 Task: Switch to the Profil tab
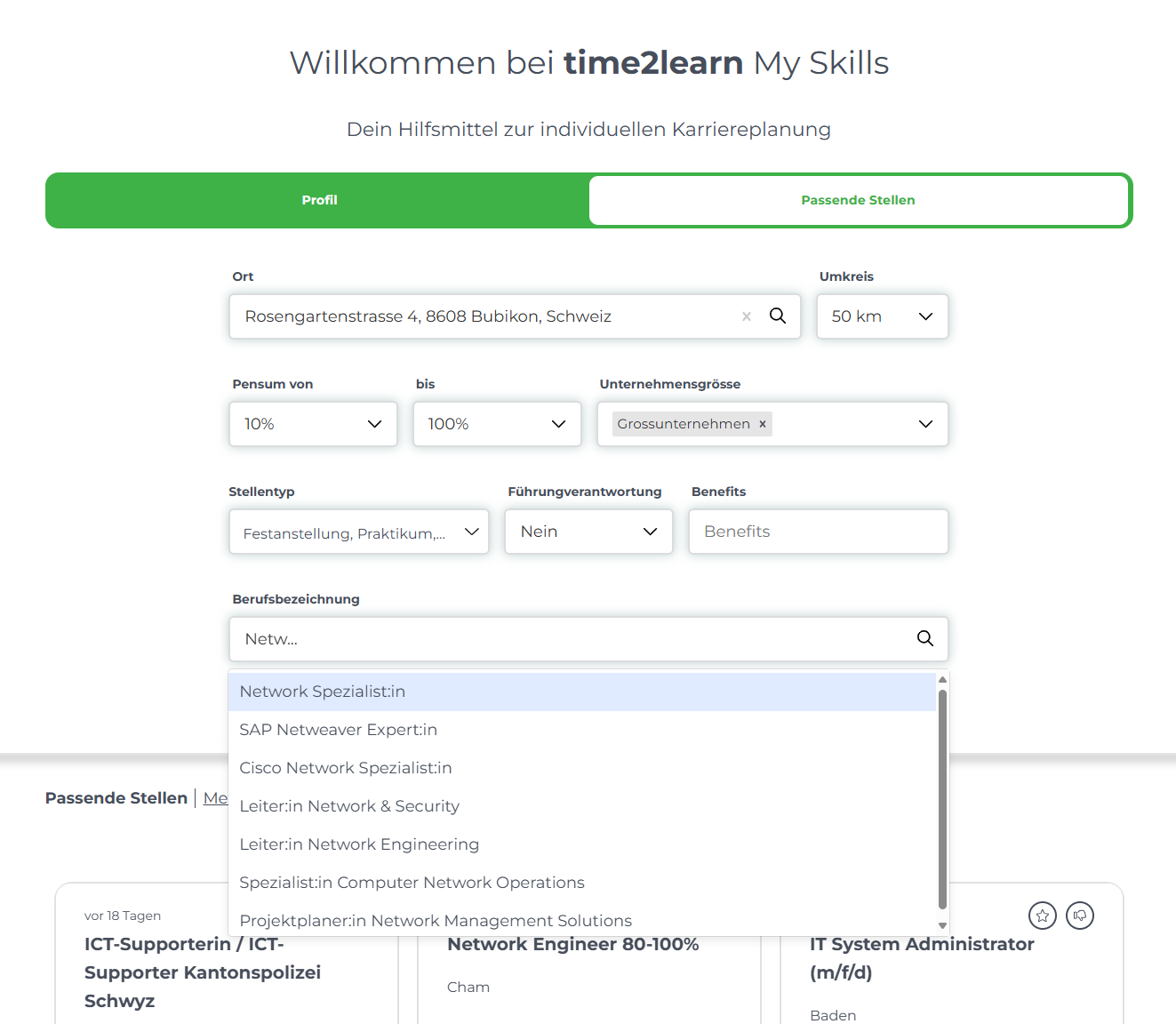pos(319,200)
